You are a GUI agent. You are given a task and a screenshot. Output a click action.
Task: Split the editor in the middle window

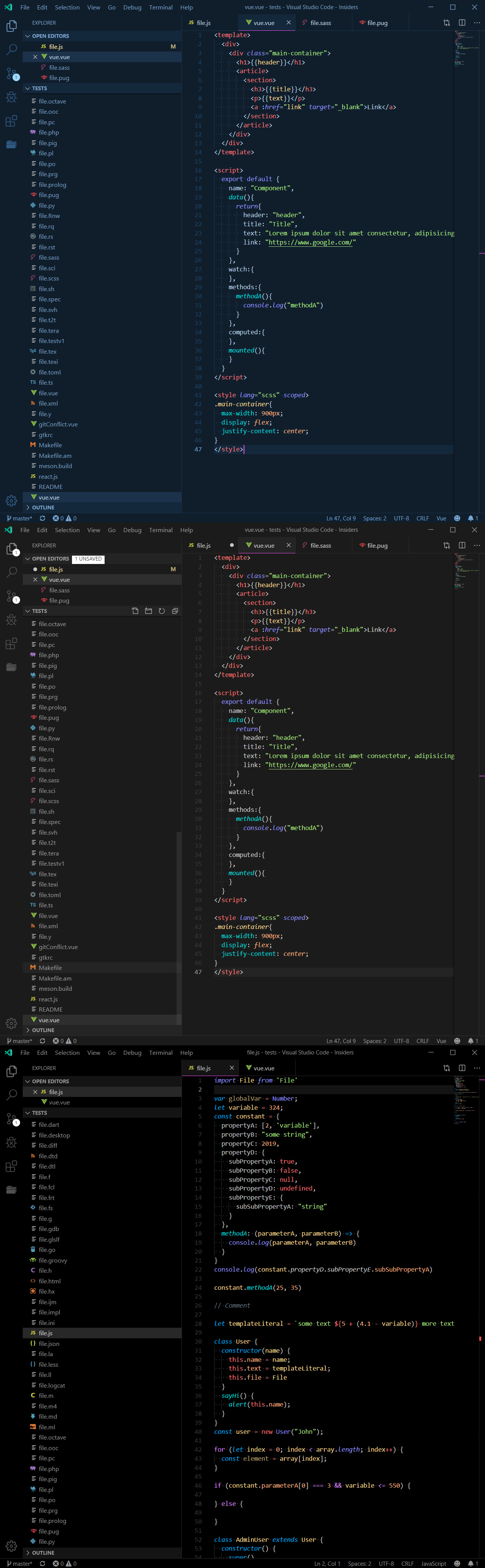pyautogui.click(x=462, y=545)
